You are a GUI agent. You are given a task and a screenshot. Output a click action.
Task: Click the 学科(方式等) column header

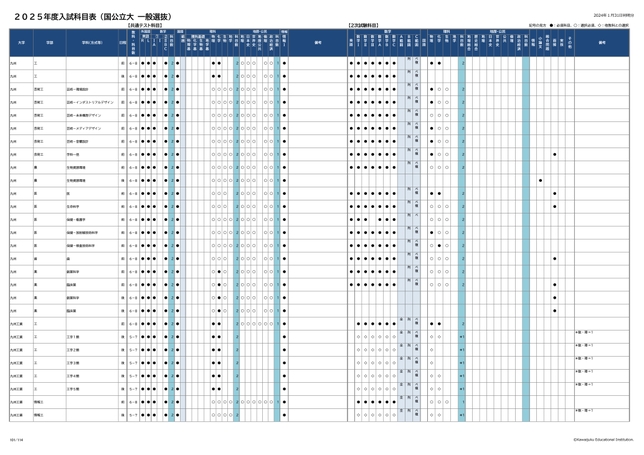(91, 43)
